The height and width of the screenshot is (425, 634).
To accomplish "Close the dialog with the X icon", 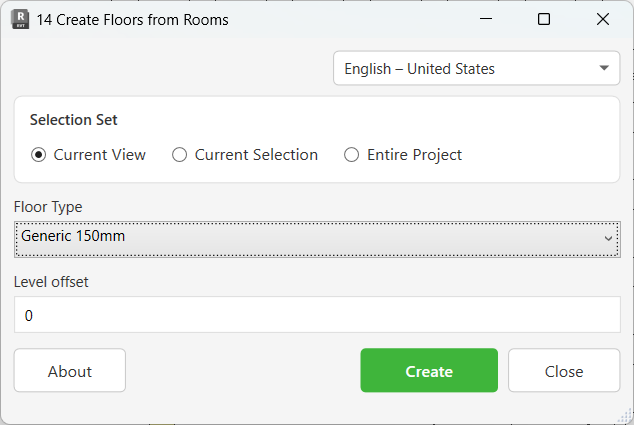I will coord(602,19).
